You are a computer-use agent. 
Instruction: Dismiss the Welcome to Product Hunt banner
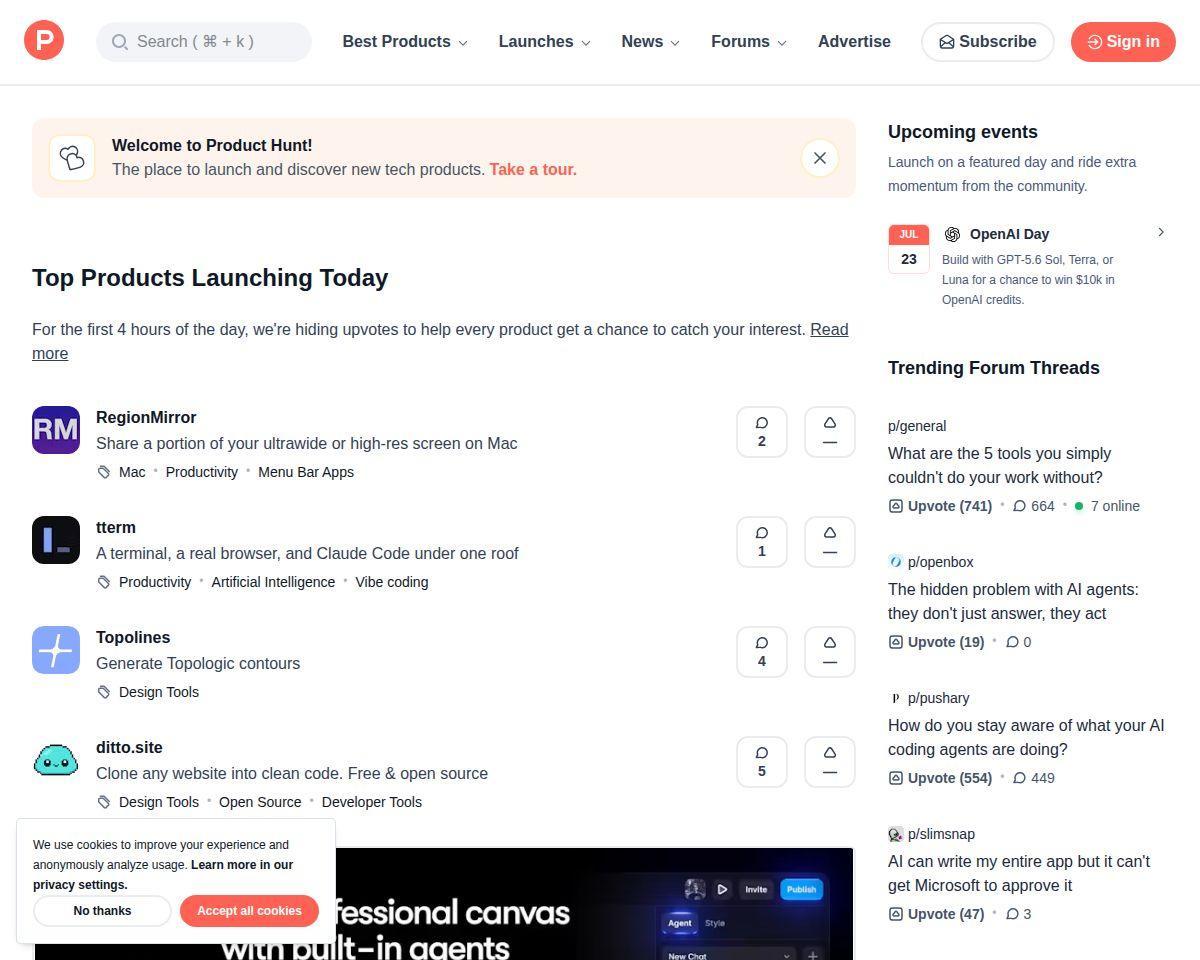(x=820, y=158)
